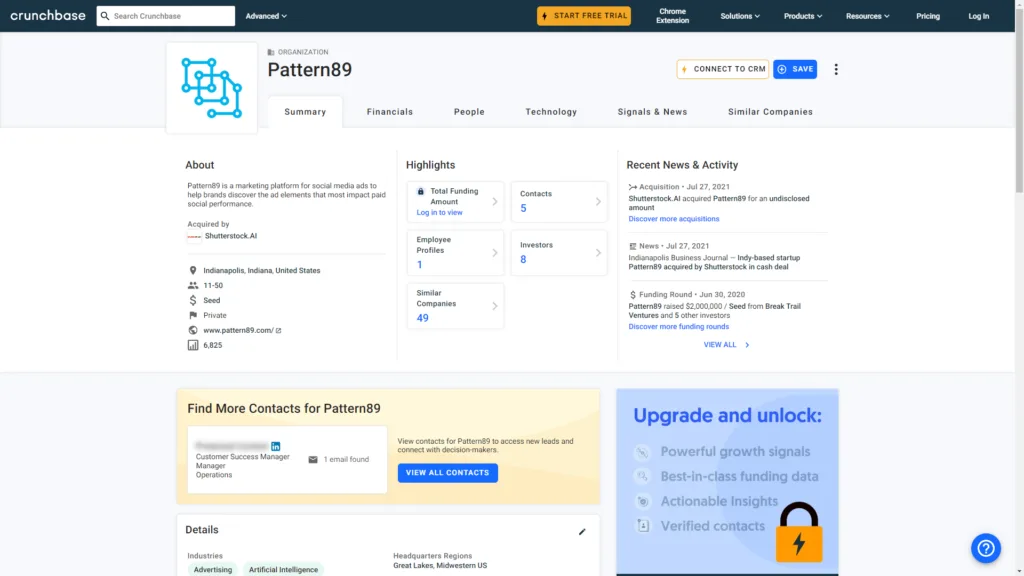Click the pencil edit icon in Details
Screen dimensions: 1024x576
(582, 532)
